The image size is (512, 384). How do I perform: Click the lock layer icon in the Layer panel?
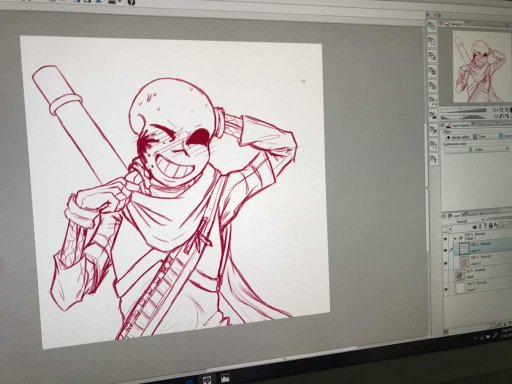click(x=491, y=226)
